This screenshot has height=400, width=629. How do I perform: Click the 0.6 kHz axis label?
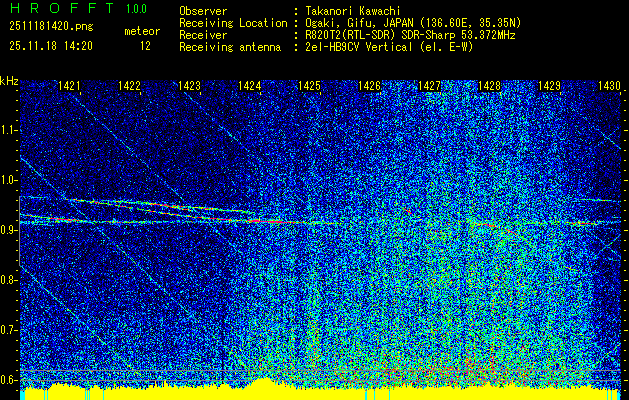[x=8, y=380]
